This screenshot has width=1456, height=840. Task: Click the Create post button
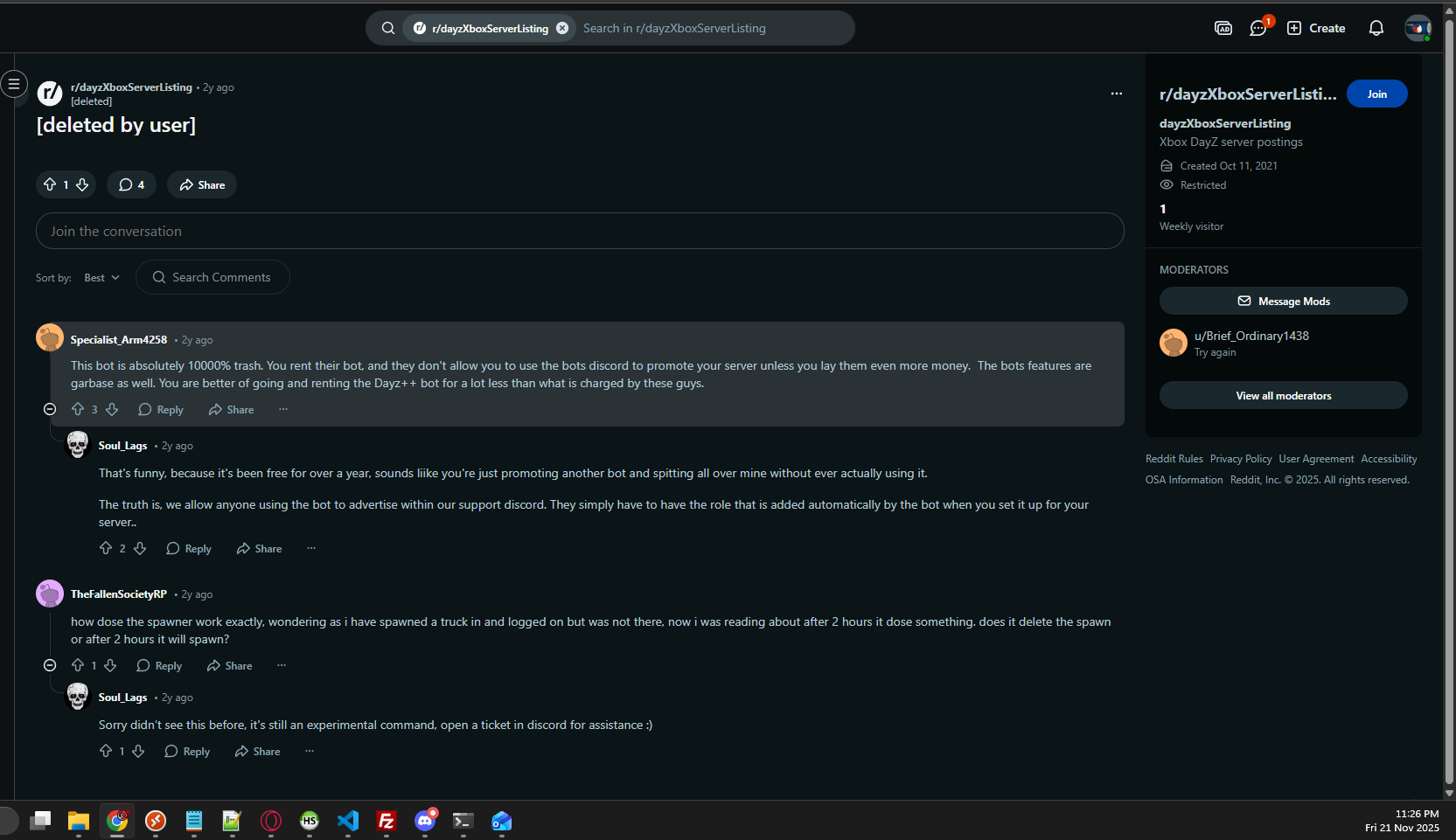[x=1316, y=28]
